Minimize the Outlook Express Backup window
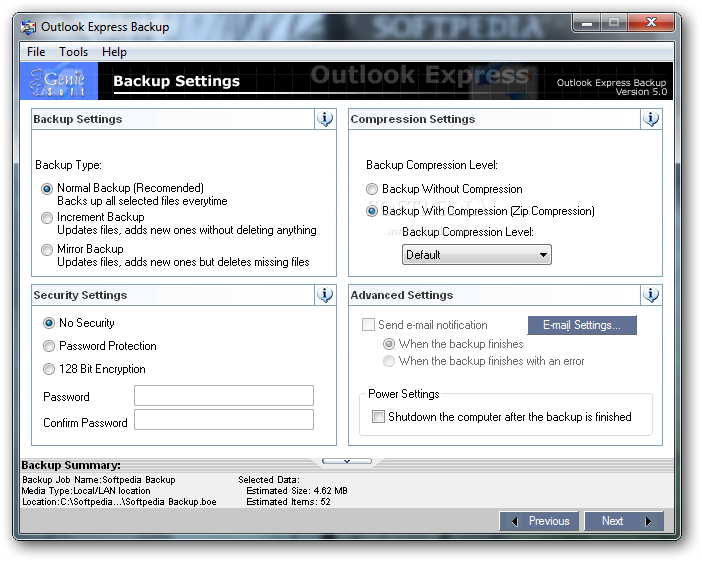 tap(586, 22)
